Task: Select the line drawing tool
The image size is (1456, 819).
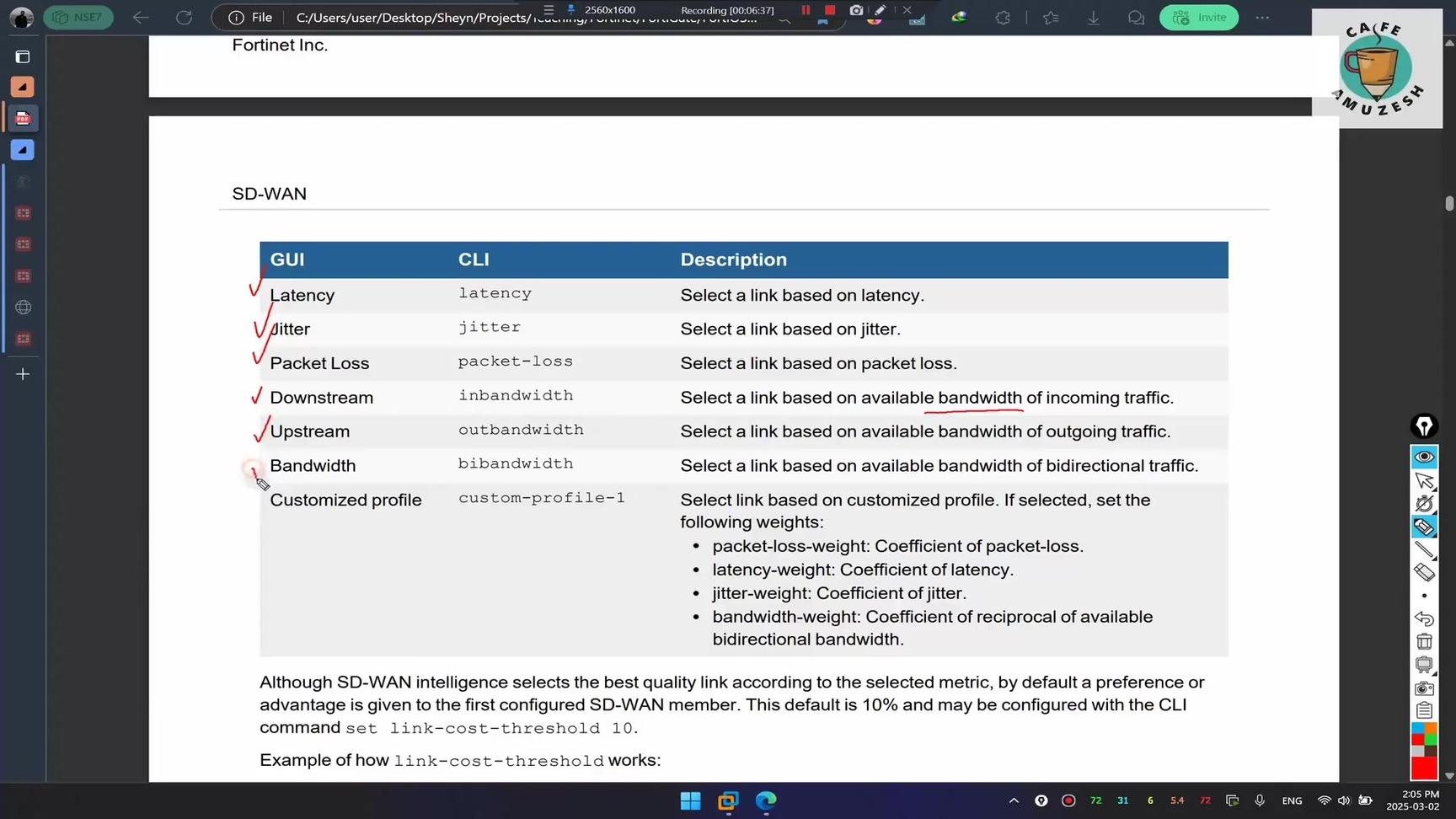Action: pyautogui.click(x=1424, y=549)
